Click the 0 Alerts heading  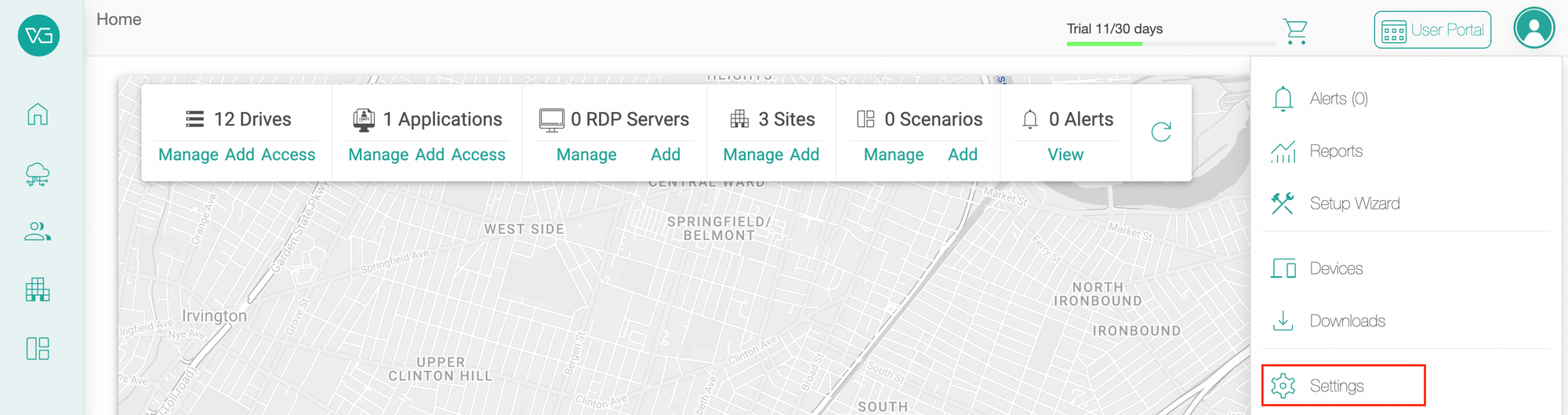[x=1081, y=119]
